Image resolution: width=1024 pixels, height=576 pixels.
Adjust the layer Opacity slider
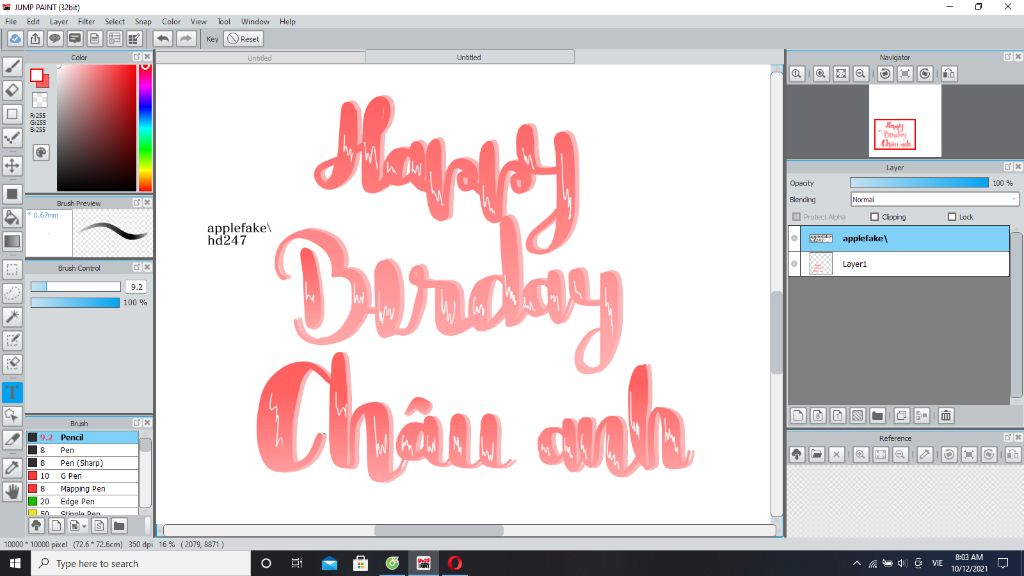tap(920, 183)
